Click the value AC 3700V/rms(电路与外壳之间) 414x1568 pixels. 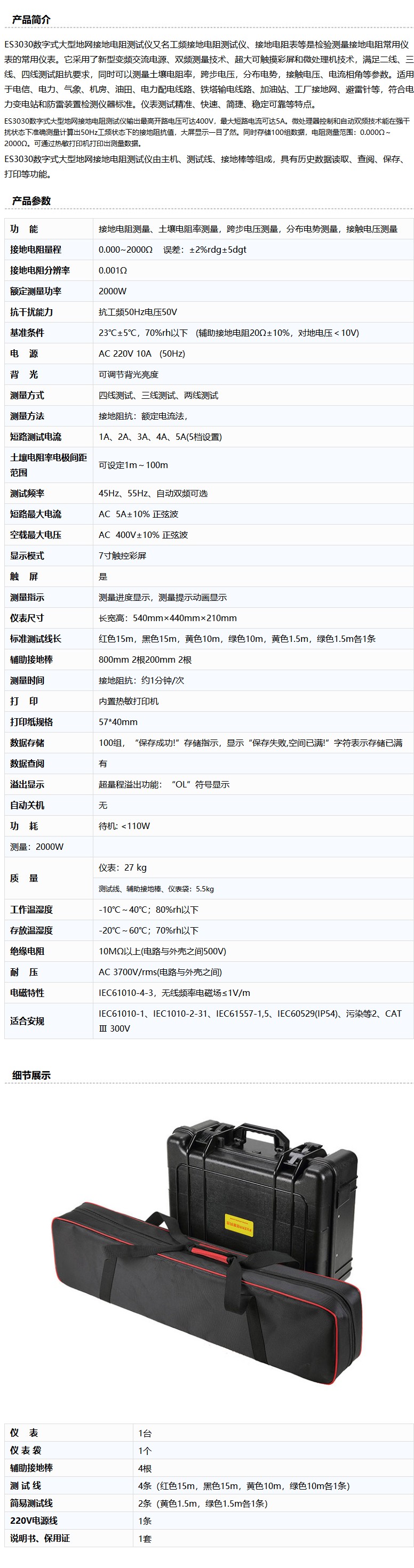coord(160,972)
